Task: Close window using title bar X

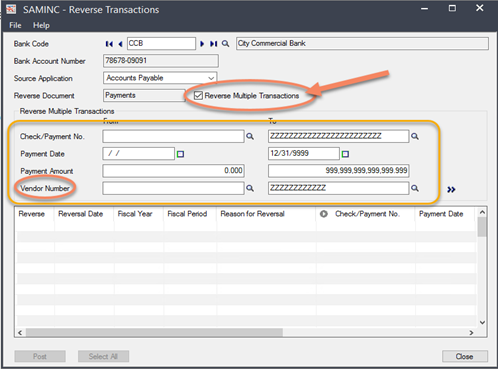Action: [480, 8]
